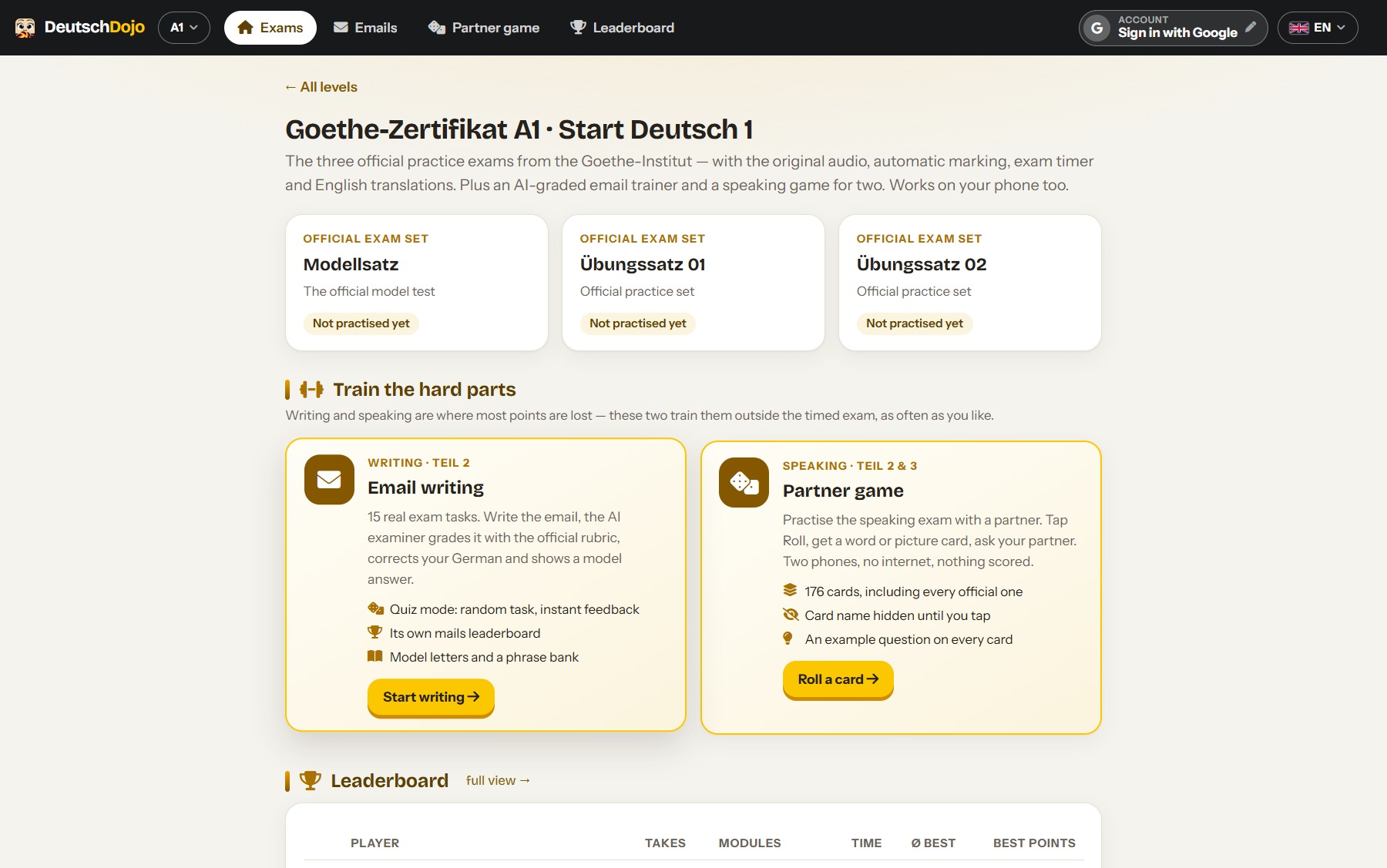Click Übungssatz 01 'Not practised yet' badge
Viewport: 1387px width, 868px height.
638,323
